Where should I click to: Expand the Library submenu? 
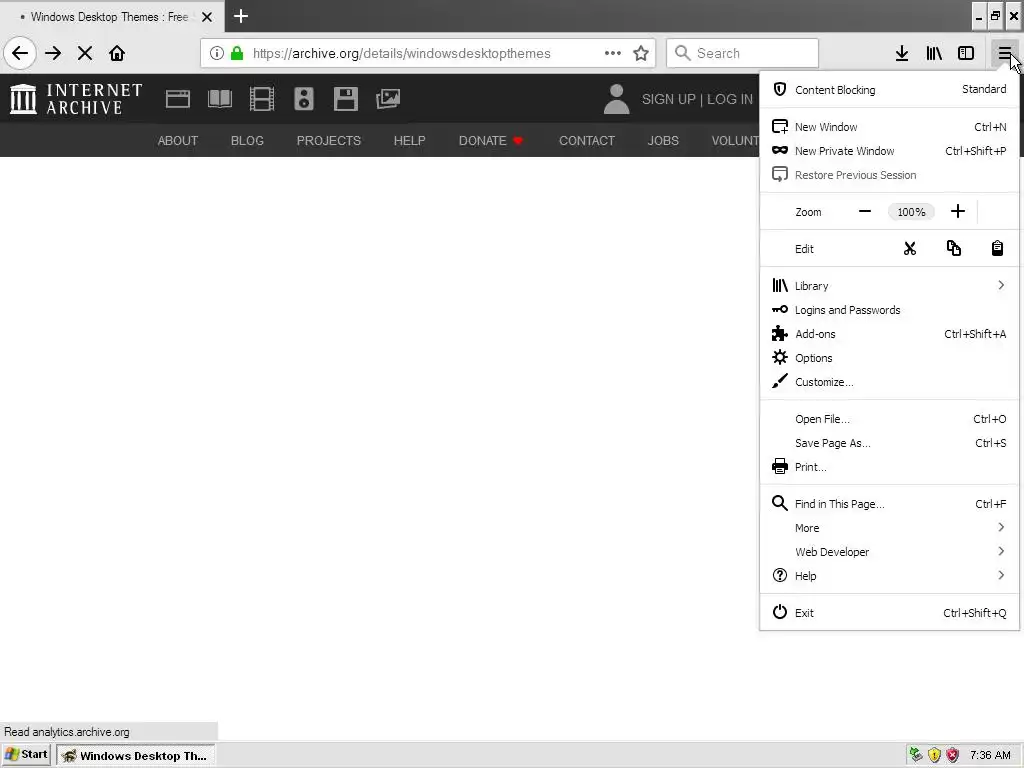(889, 285)
